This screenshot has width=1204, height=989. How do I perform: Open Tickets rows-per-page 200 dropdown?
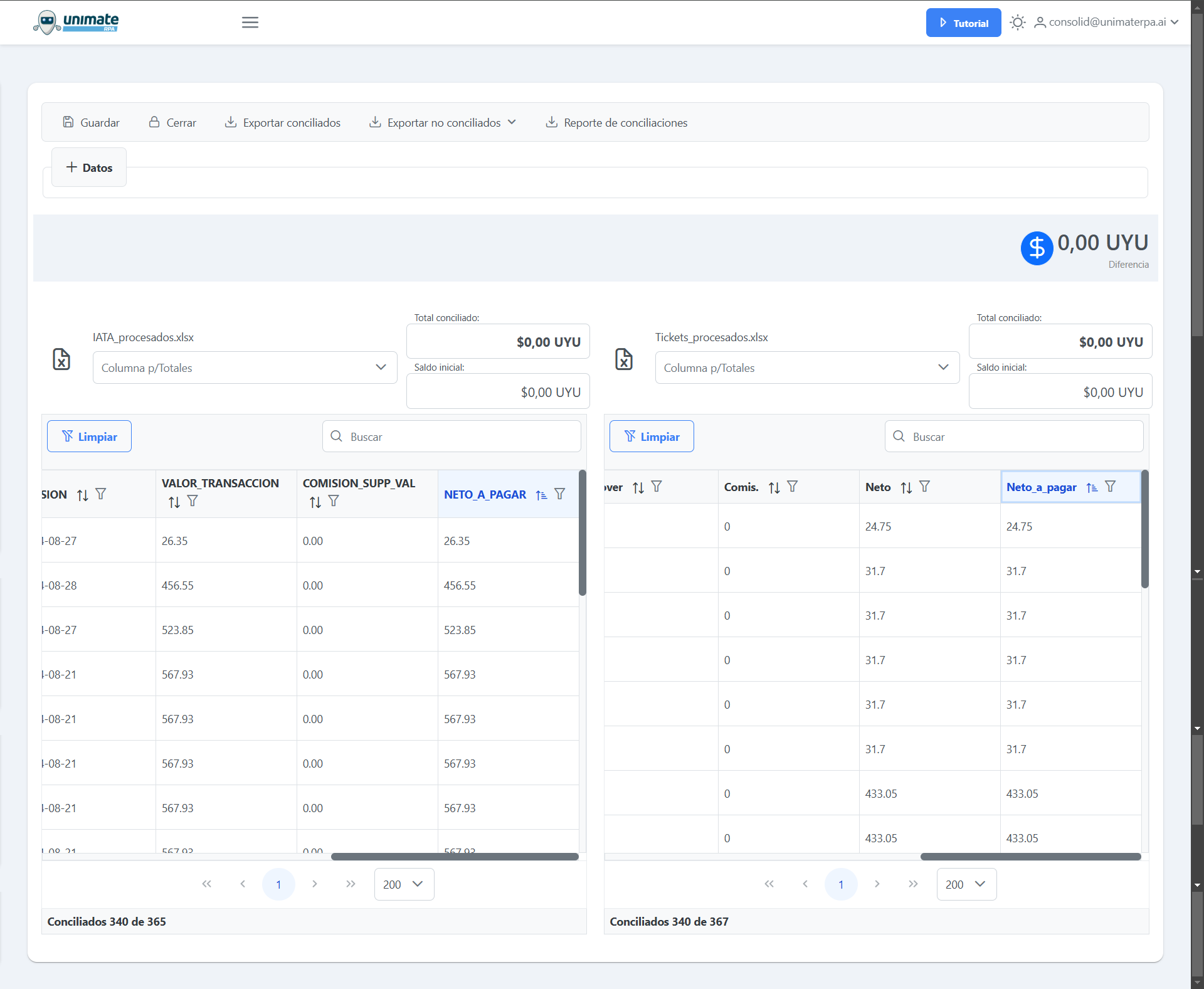(966, 884)
